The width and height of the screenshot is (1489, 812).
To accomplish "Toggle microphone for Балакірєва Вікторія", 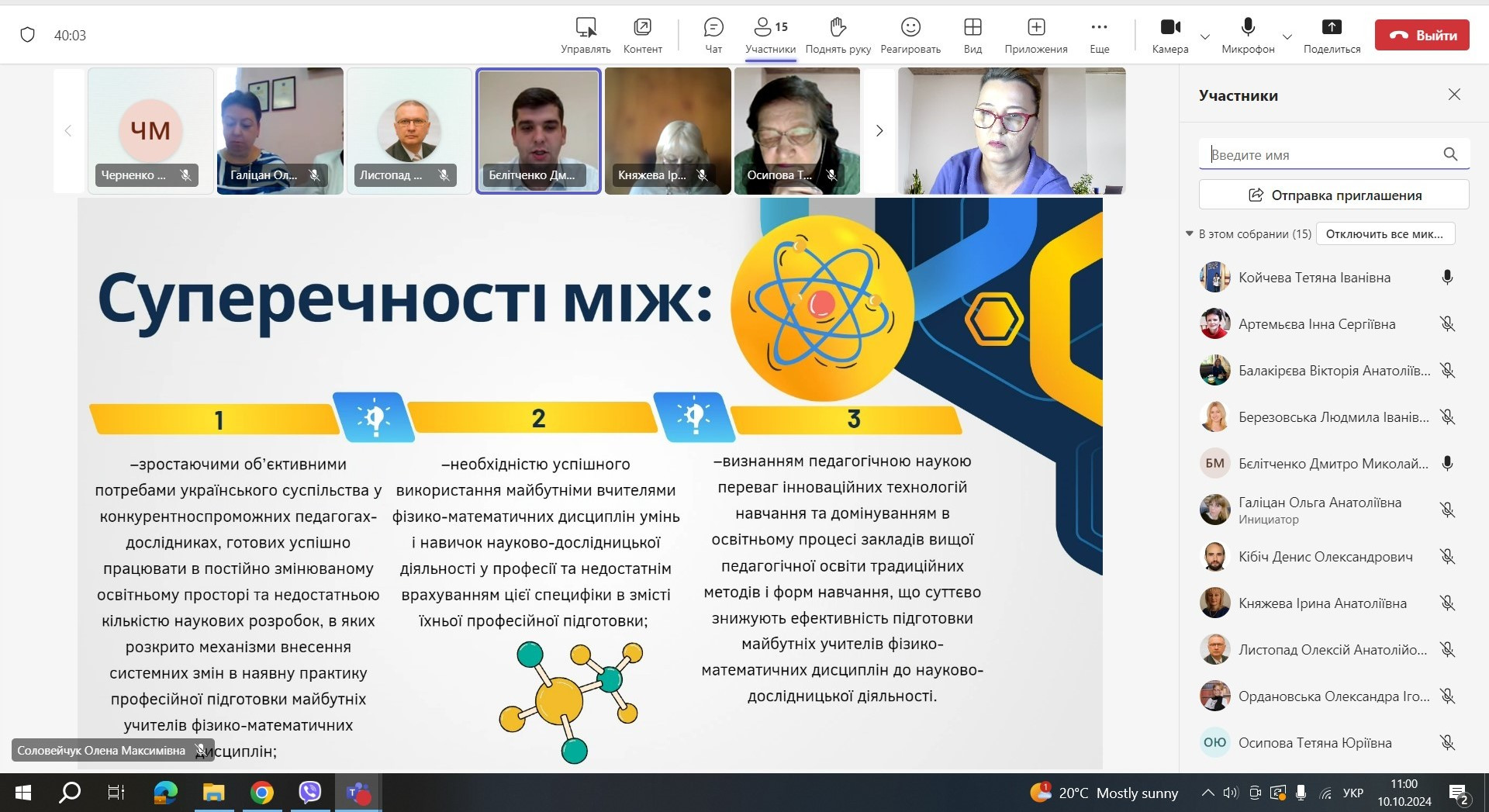I will tap(1447, 371).
